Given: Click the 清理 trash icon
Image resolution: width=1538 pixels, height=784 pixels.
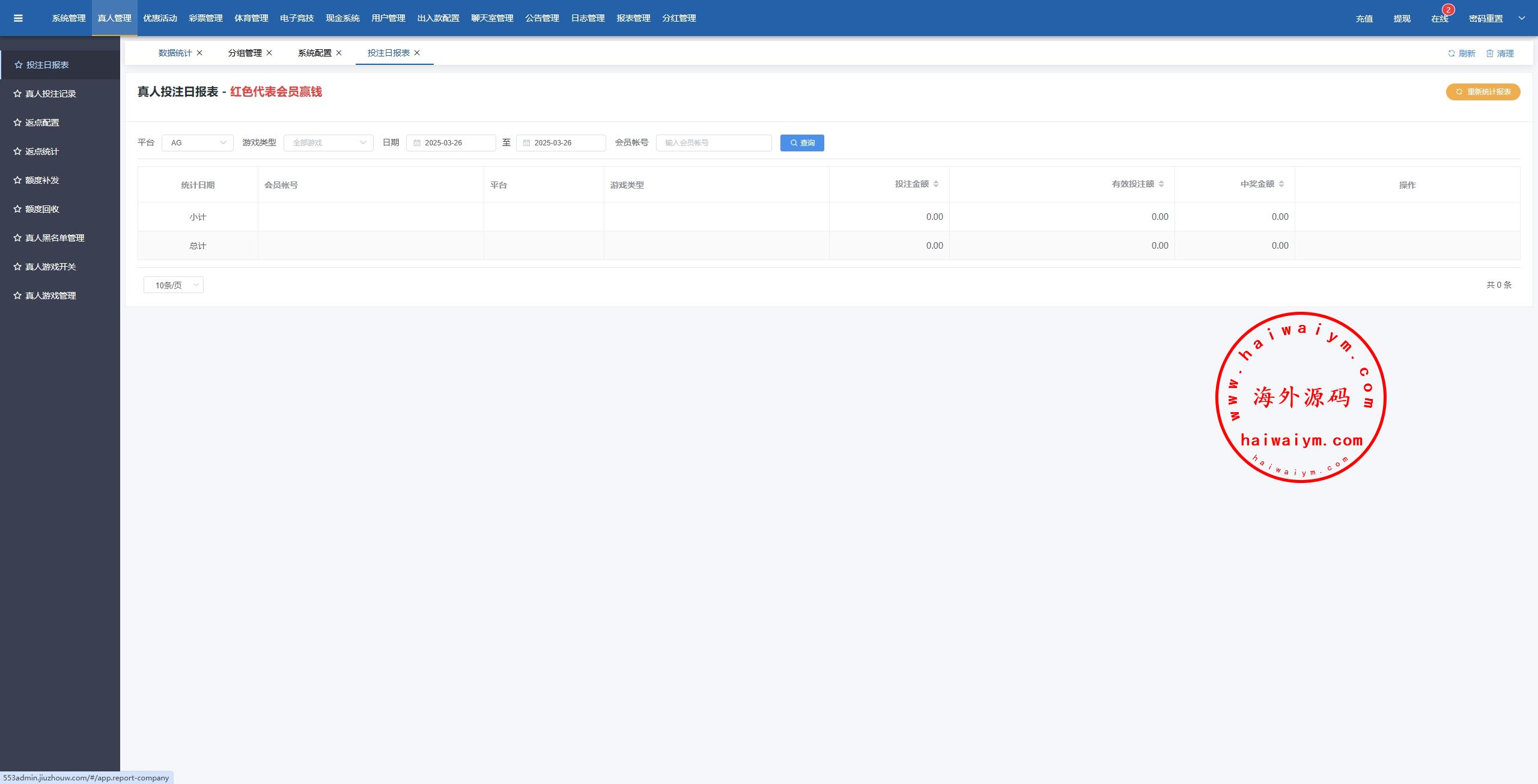Looking at the screenshot, I should pyautogui.click(x=1490, y=53).
